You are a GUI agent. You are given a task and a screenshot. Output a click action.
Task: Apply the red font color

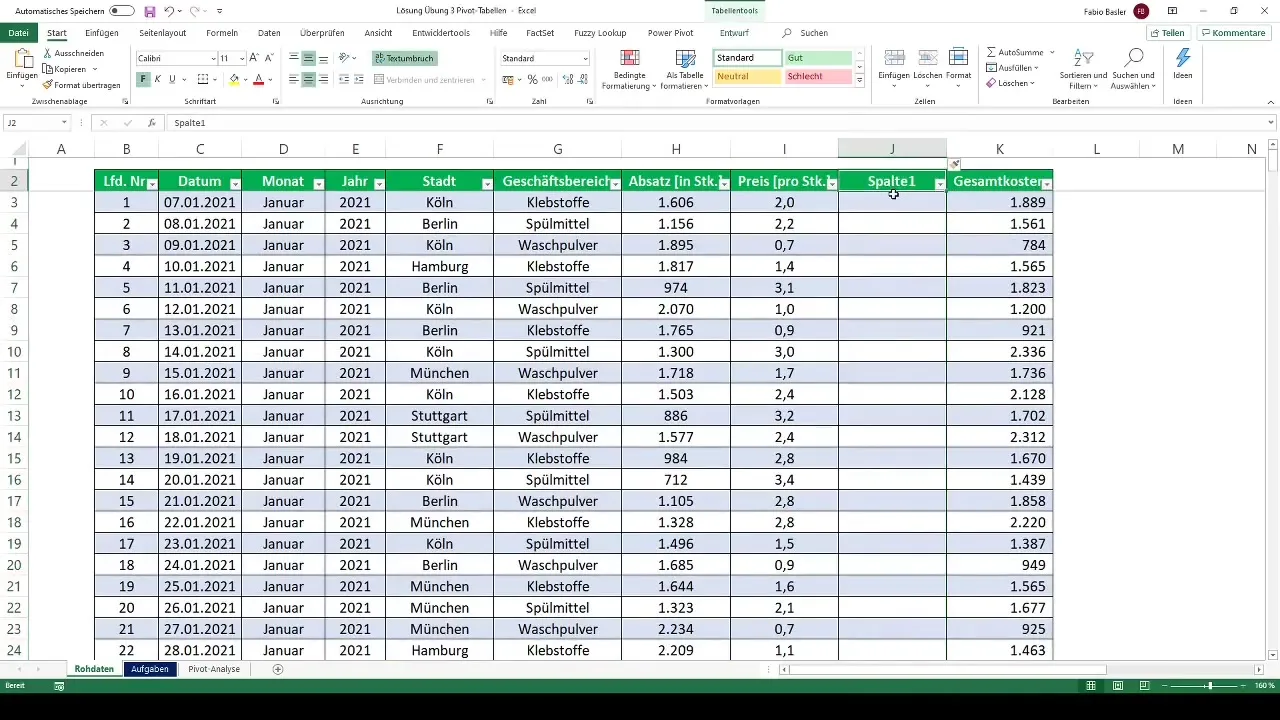(258, 79)
